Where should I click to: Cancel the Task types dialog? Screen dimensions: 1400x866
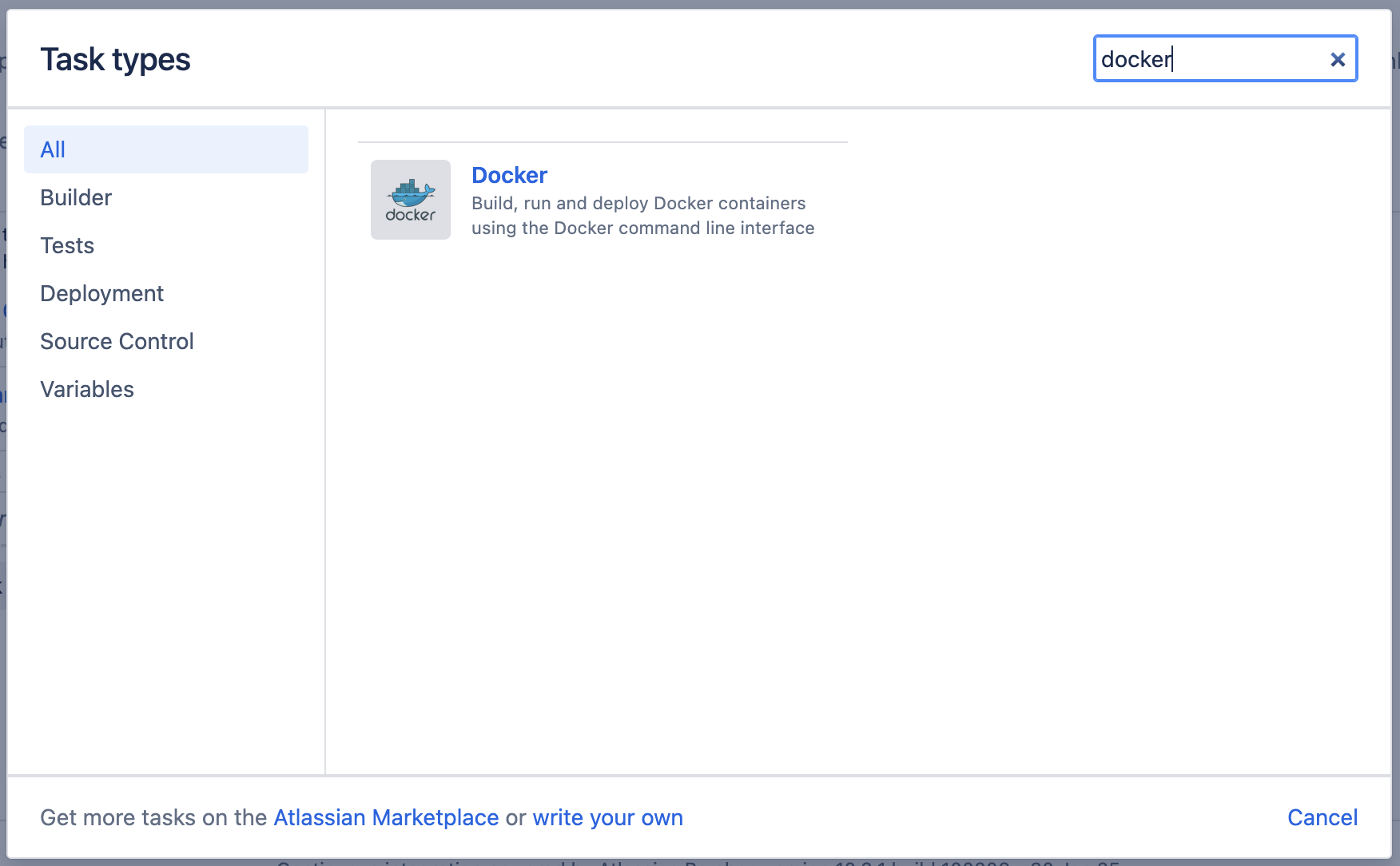click(1322, 817)
